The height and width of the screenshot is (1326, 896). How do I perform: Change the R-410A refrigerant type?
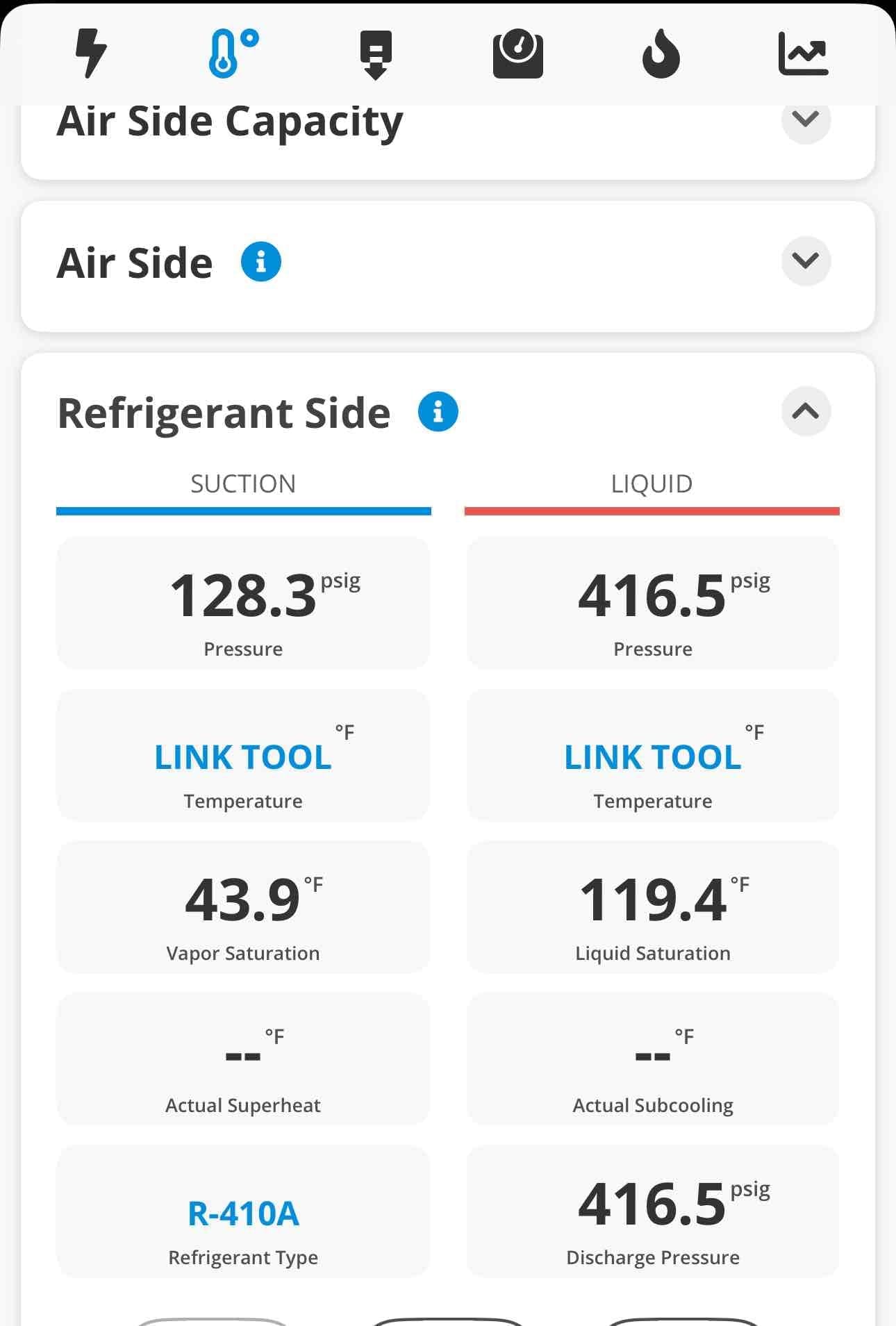coord(243,1211)
